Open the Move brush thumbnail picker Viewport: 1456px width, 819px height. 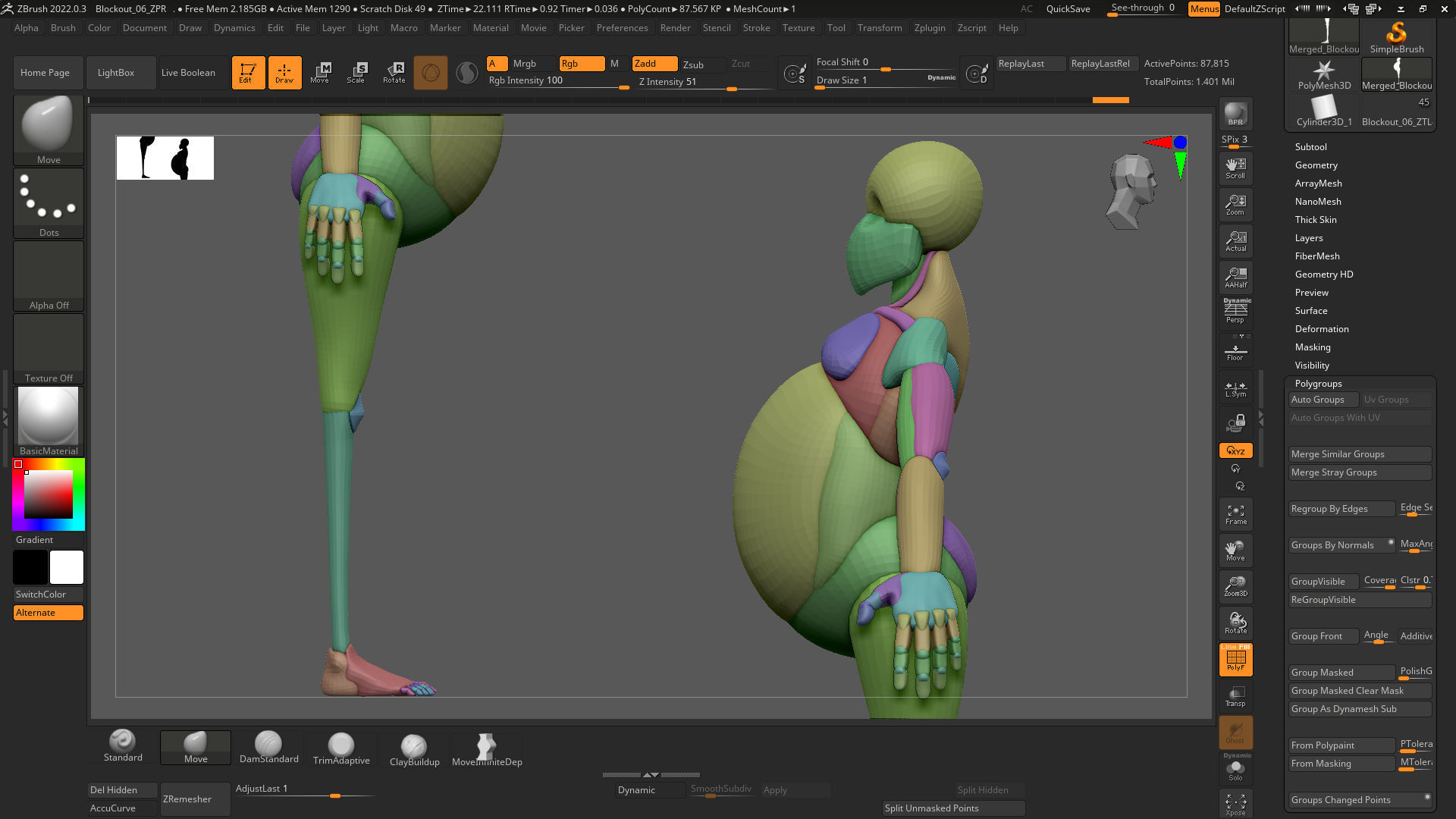pyautogui.click(x=49, y=130)
